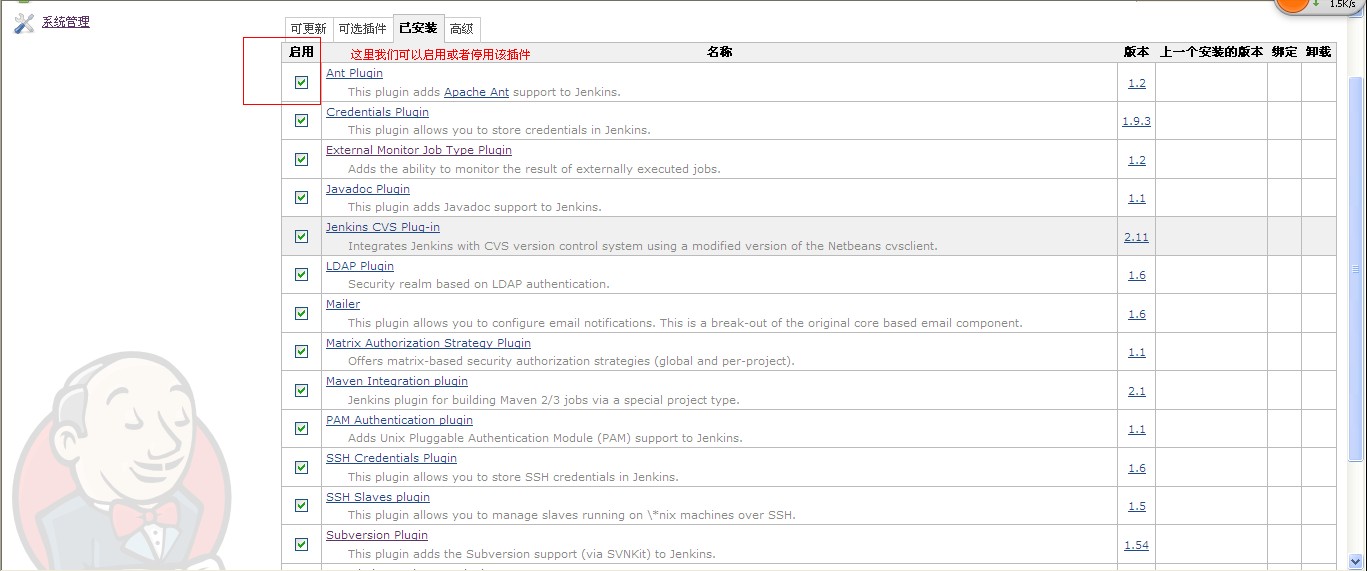Toggle the Javadoc Plugin checkbox
The image size is (1367, 571).
click(301, 198)
